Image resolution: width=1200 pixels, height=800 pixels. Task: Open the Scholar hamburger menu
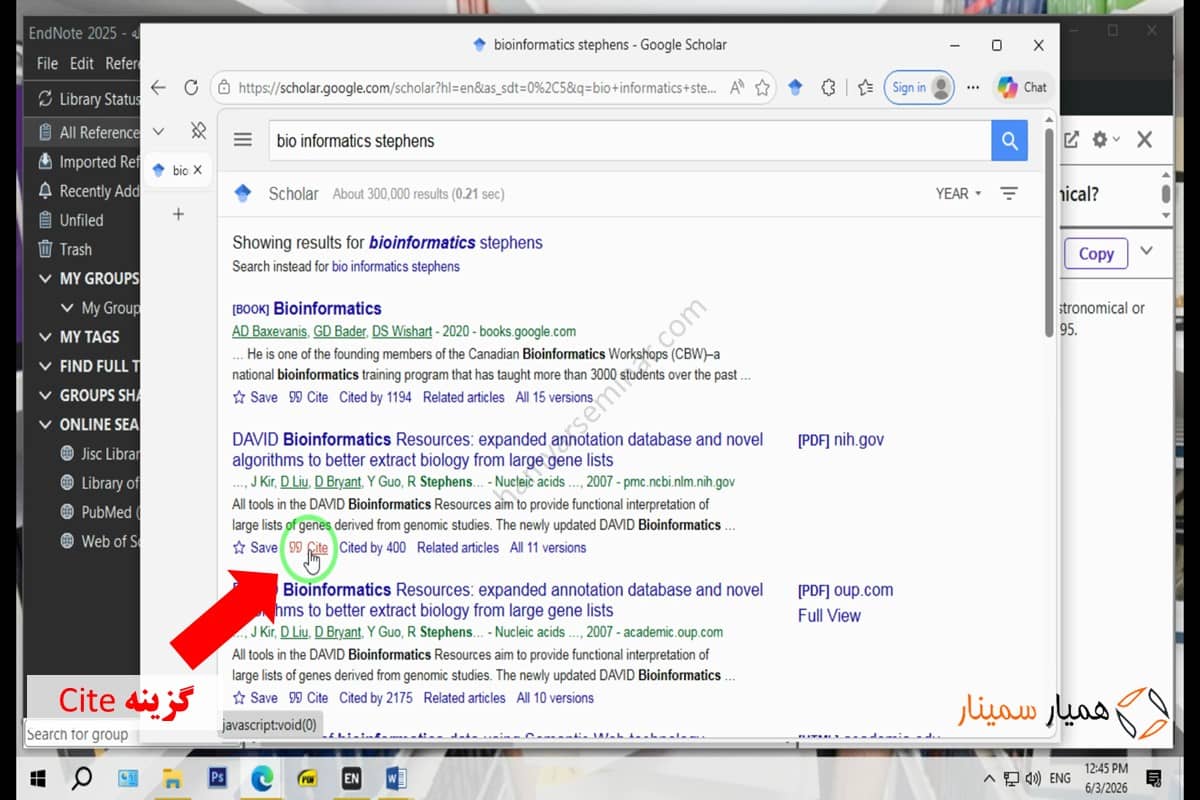tap(243, 140)
